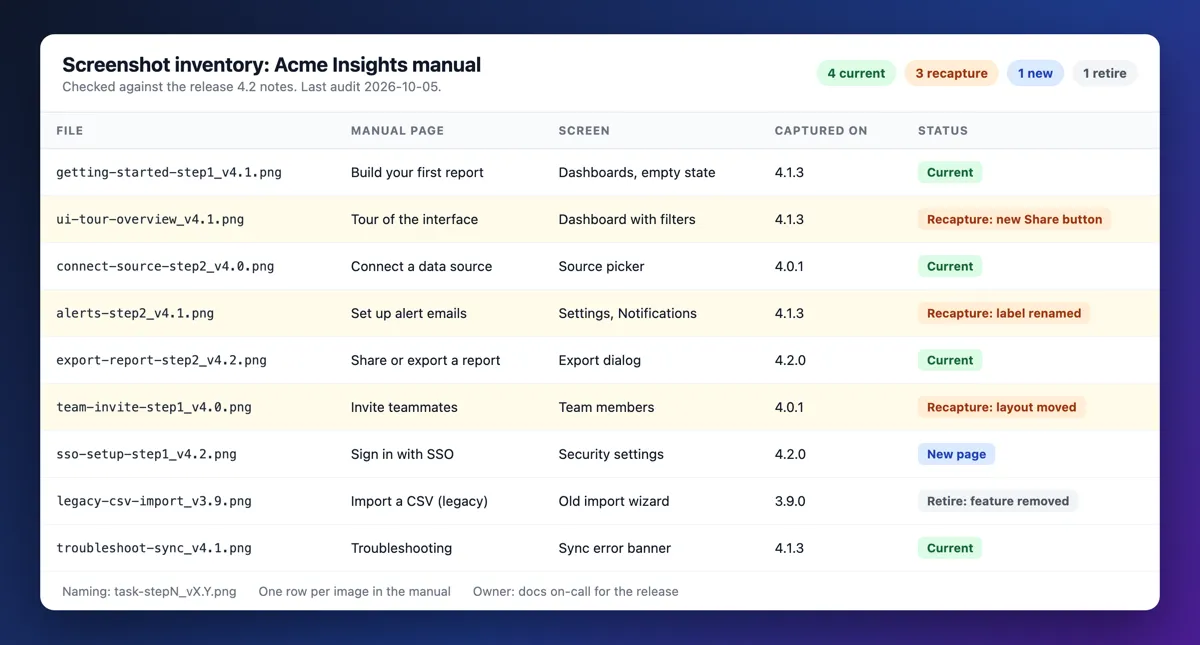Click the 'Screenshot inventory: Acme Insights manual' title

point(271,65)
